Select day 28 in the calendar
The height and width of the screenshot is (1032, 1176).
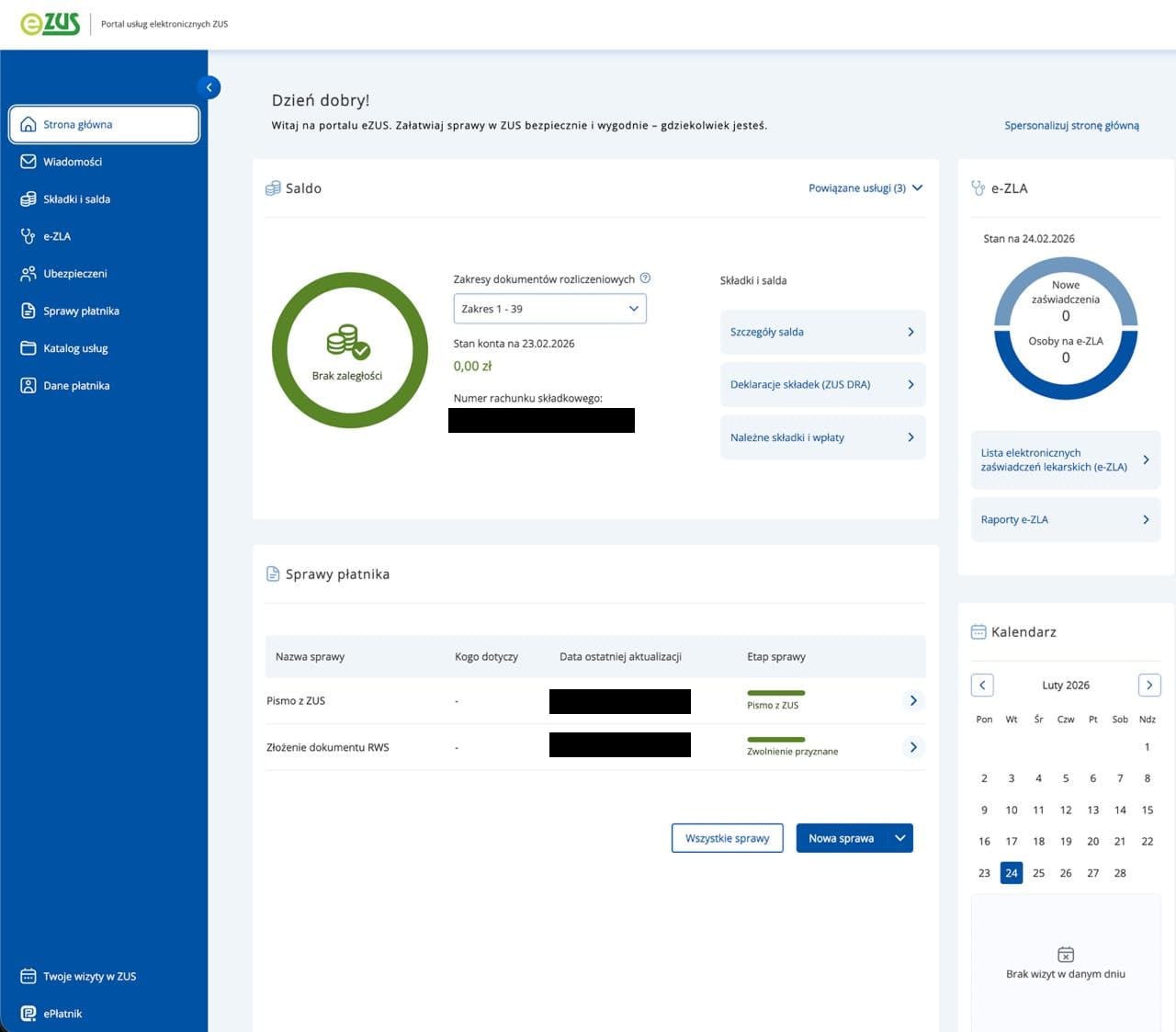(x=1120, y=873)
